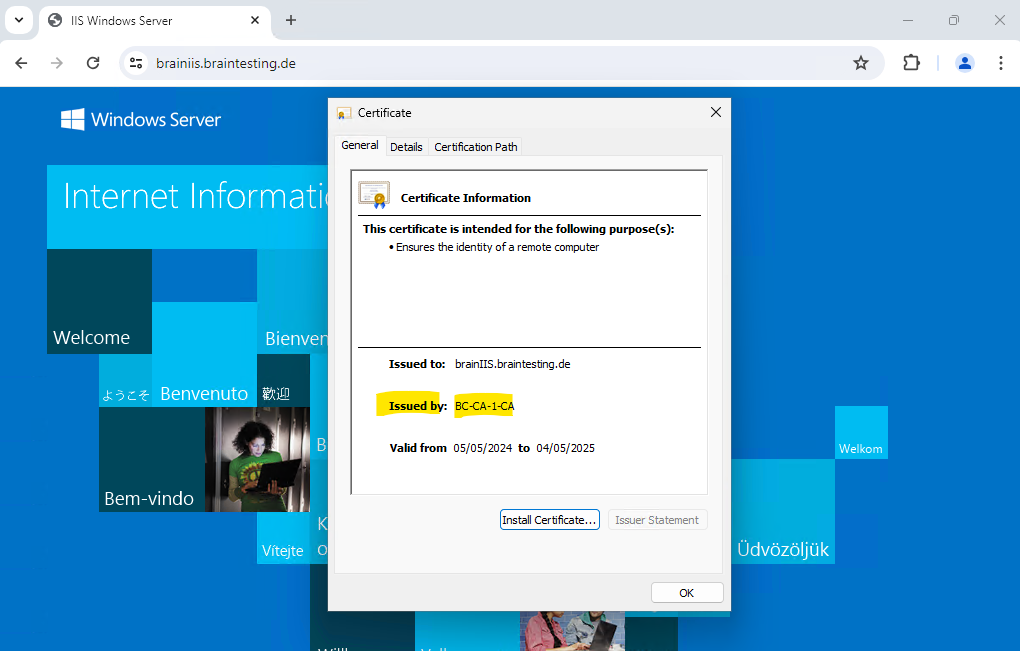Open a new browser tab
Screen dimensions: 1020x651
click(x=291, y=20)
